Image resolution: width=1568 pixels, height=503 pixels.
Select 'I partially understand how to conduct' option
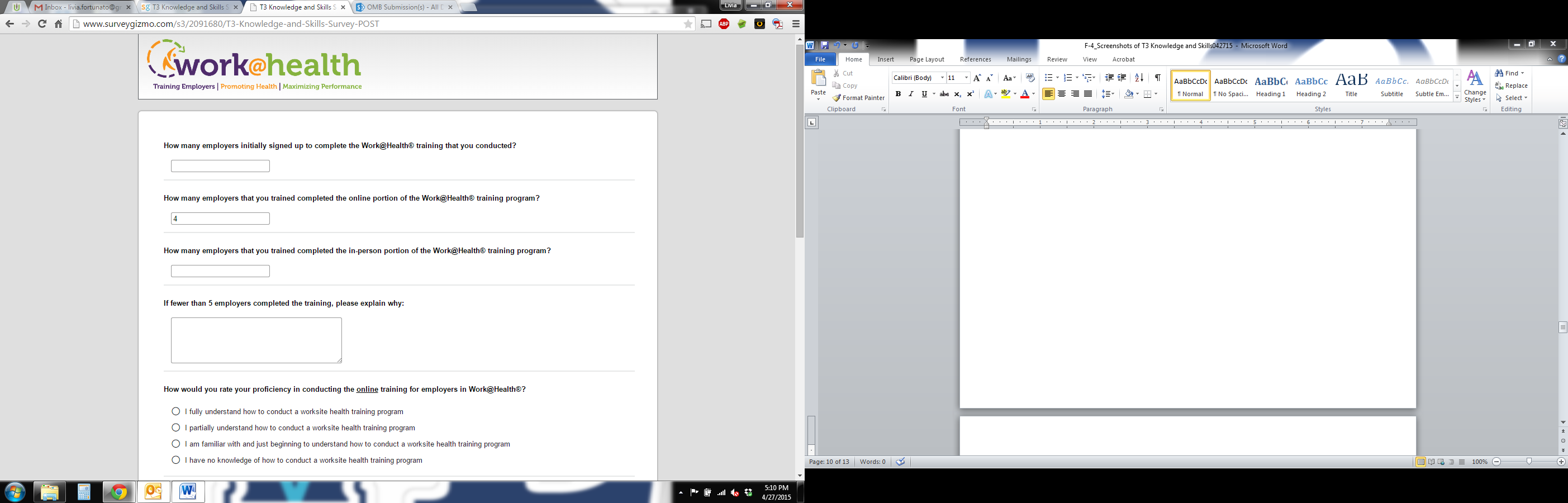[x=176, y=428]
